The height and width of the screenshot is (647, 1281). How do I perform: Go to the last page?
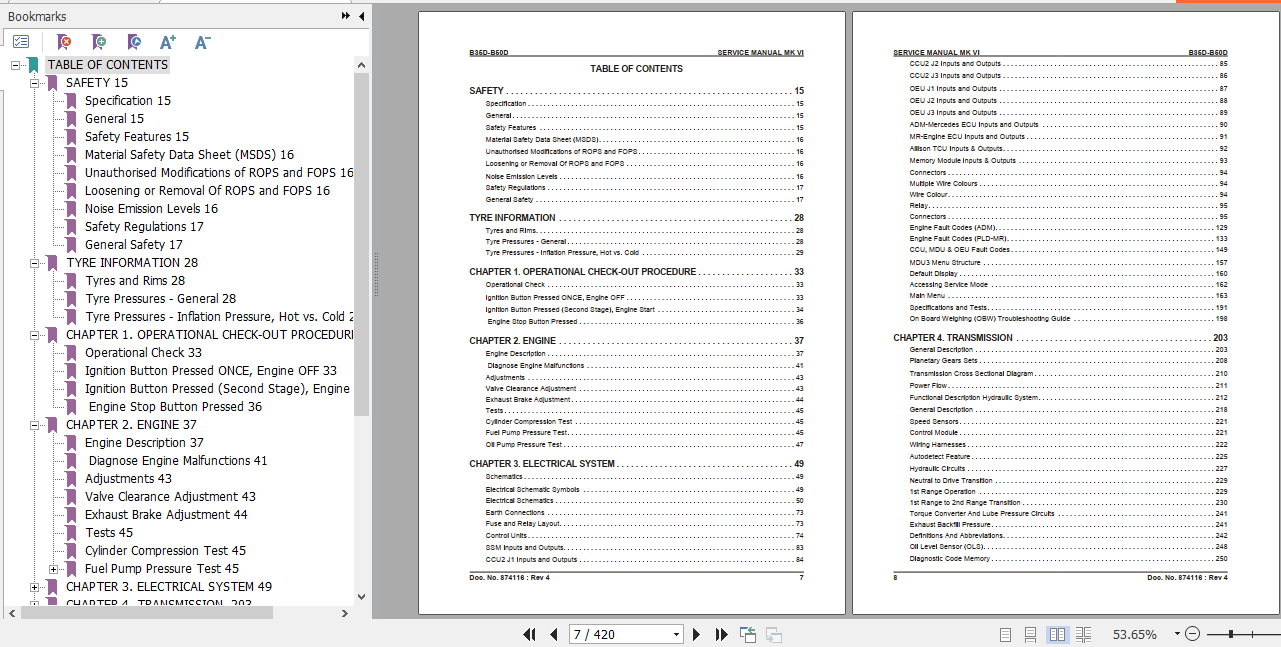point(722,634)
